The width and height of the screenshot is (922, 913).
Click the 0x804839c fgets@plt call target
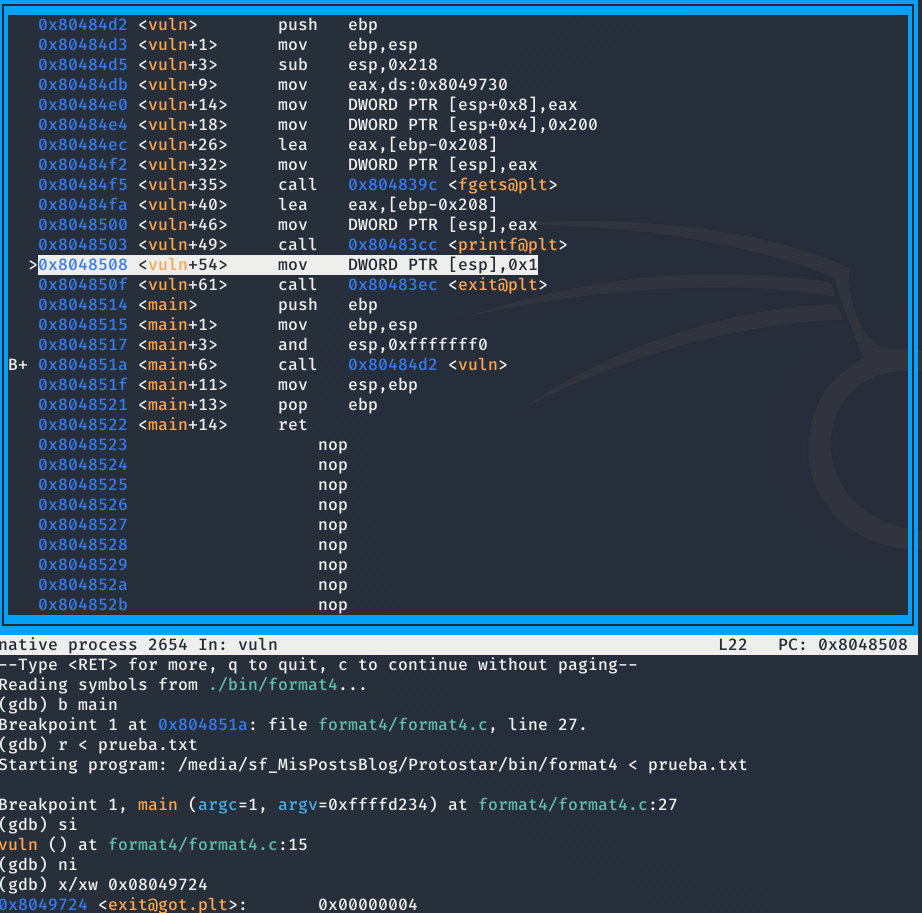[452, 185]
